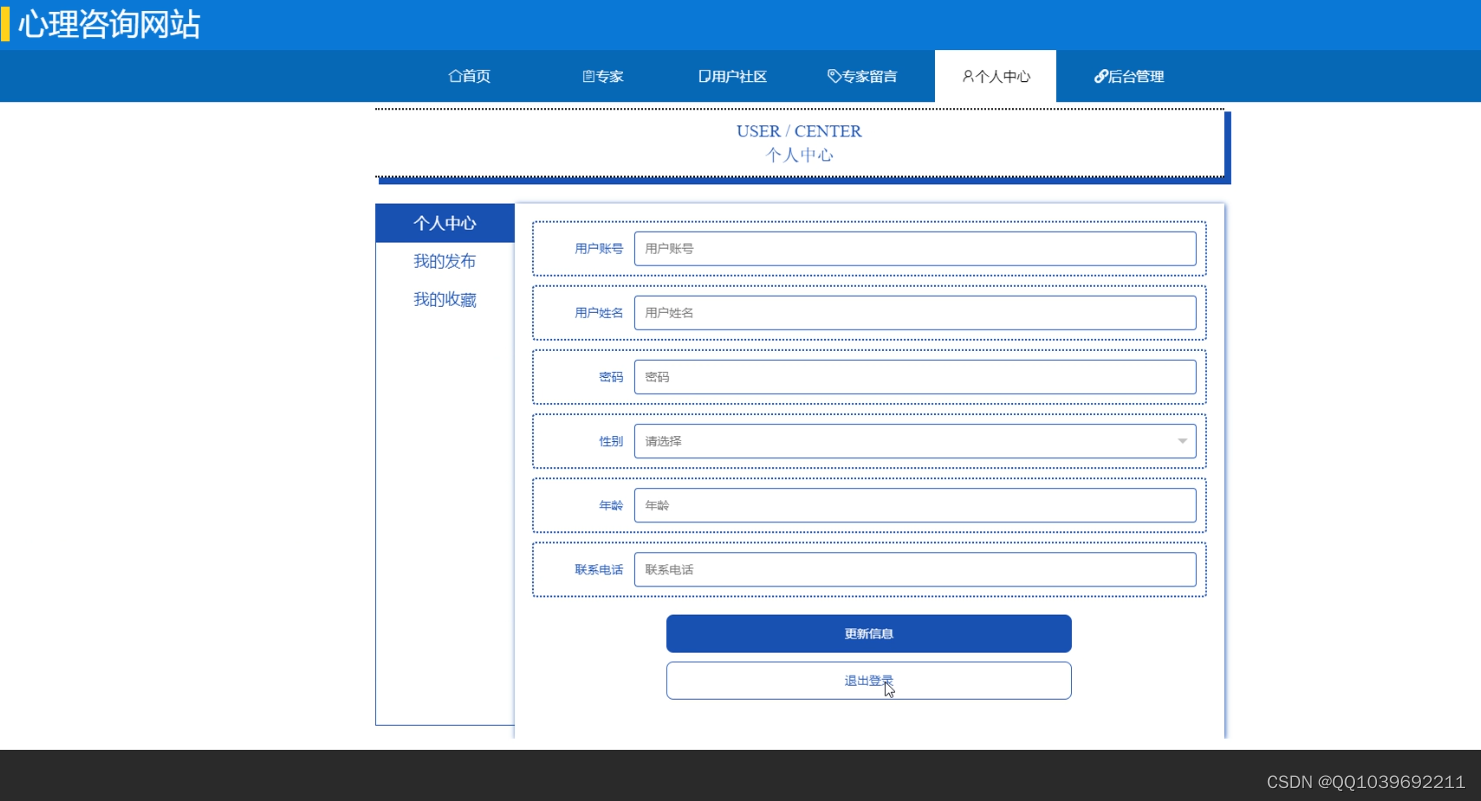Focus the 用户姓名 input field
The width and height of the screenshot is (1481, 801).
click(x=915, y=313)
